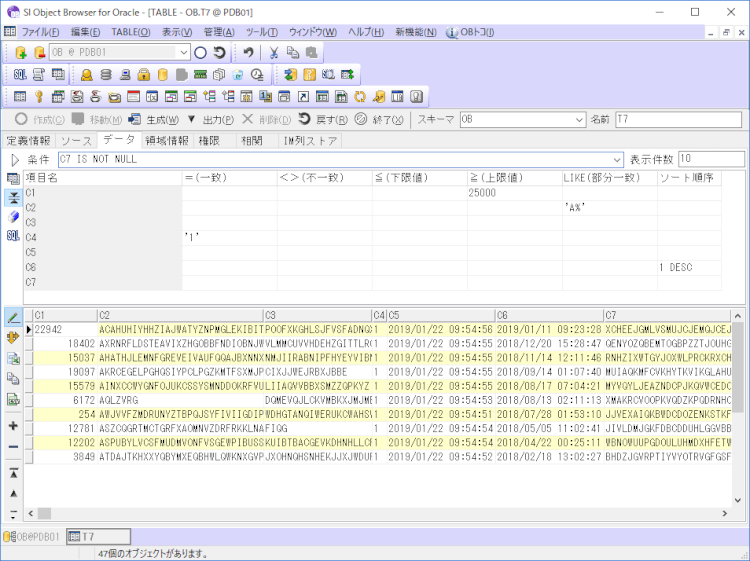The image size is (750, 561).
Task: Click the move-up triangle icon beside grid
Action: click(13, 493)
